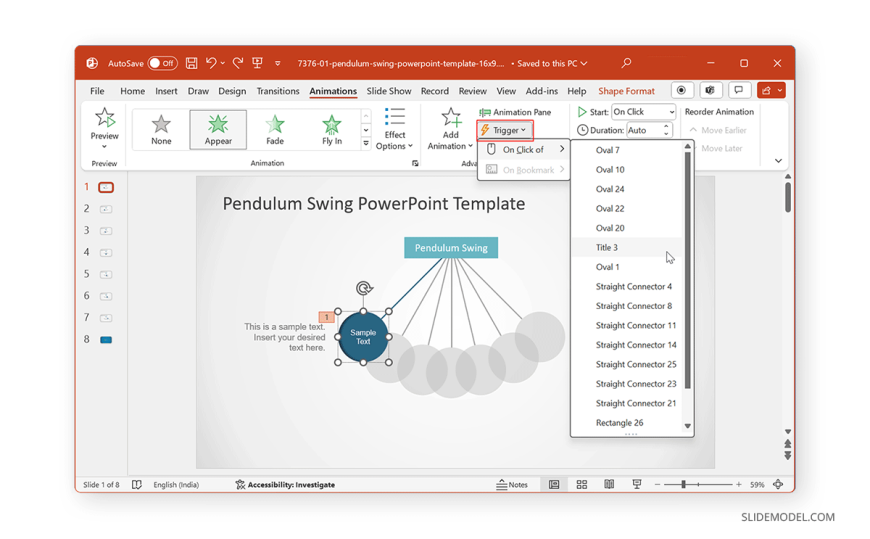
Task: Select the Fly In animation effect
Action: click(332, 129)
